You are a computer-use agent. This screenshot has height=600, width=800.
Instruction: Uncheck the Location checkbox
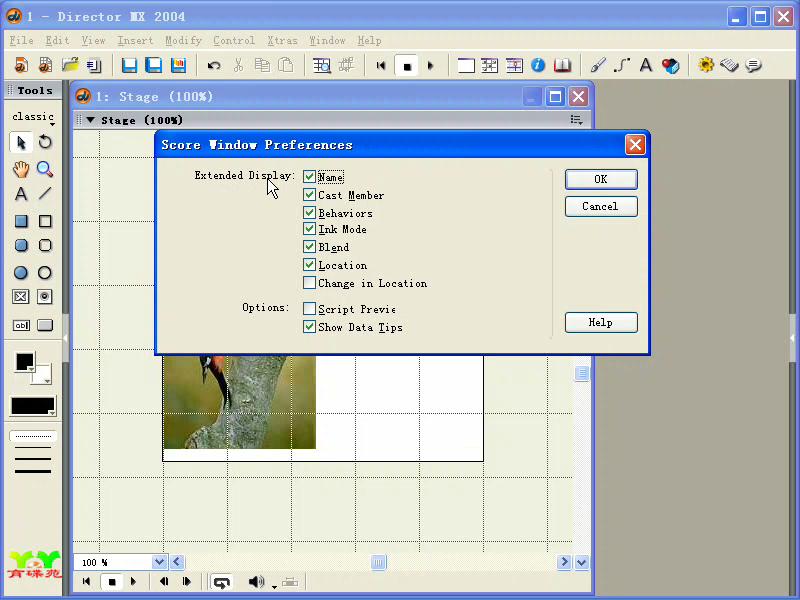click(309, 264)
